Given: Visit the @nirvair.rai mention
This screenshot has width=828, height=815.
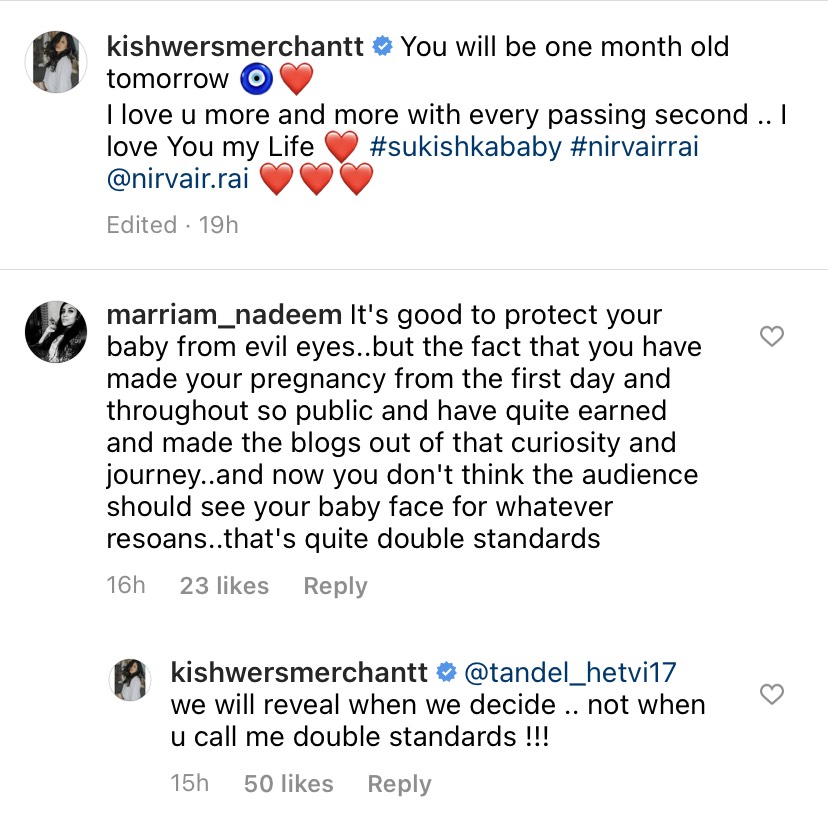Looking at the screenshot, I should [177, 180].
